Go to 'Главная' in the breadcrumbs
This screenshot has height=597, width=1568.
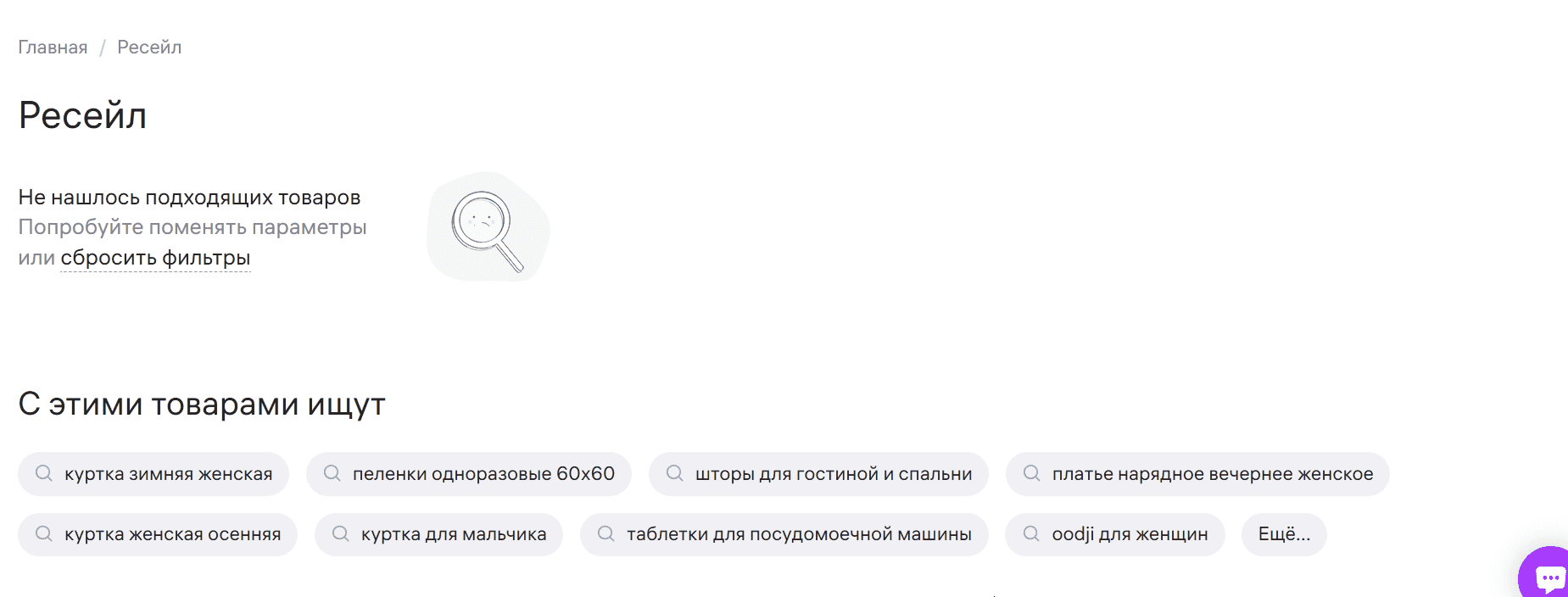tap(53, 47)
